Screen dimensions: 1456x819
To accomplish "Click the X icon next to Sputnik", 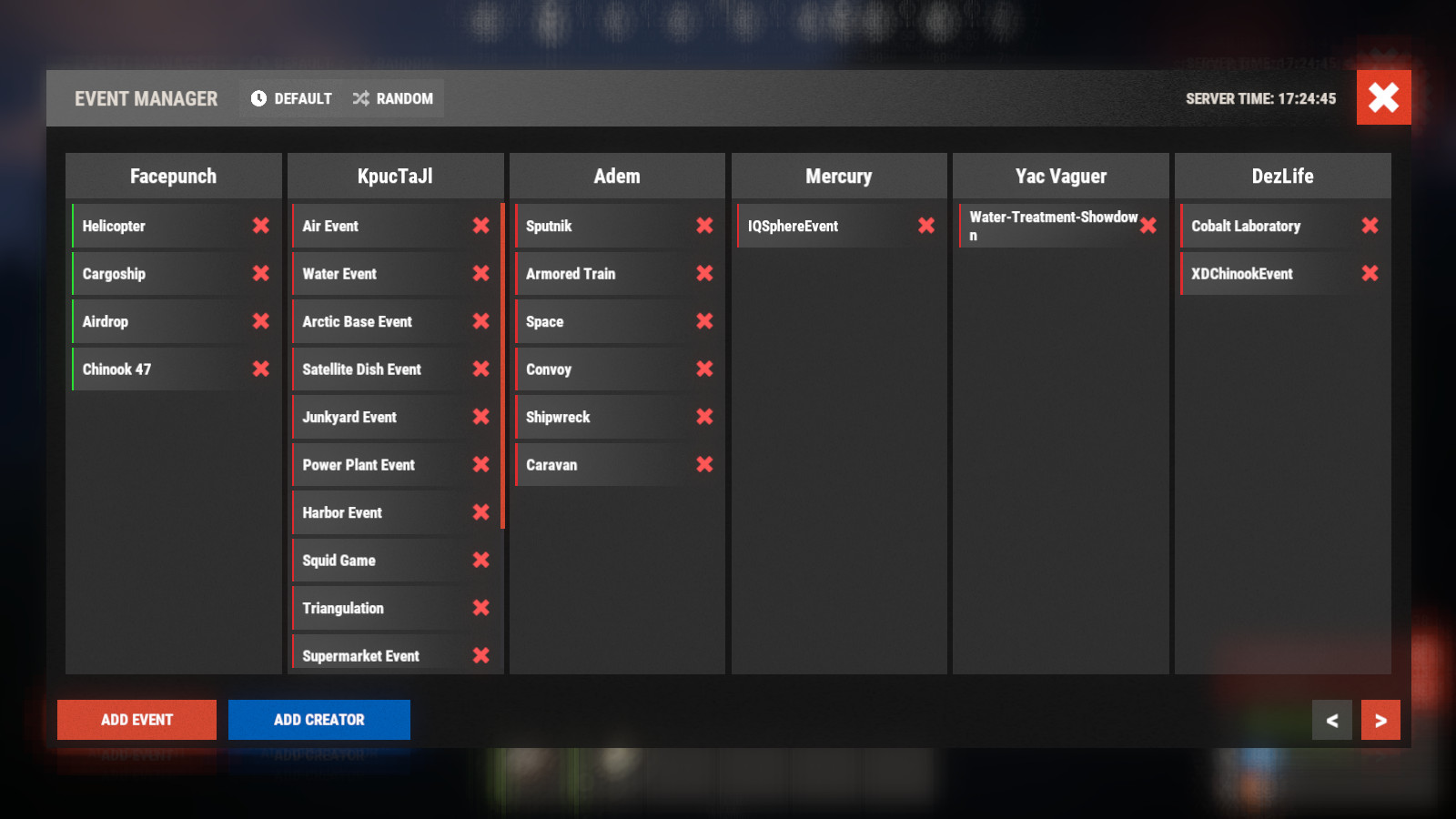I will pos(704,226).
